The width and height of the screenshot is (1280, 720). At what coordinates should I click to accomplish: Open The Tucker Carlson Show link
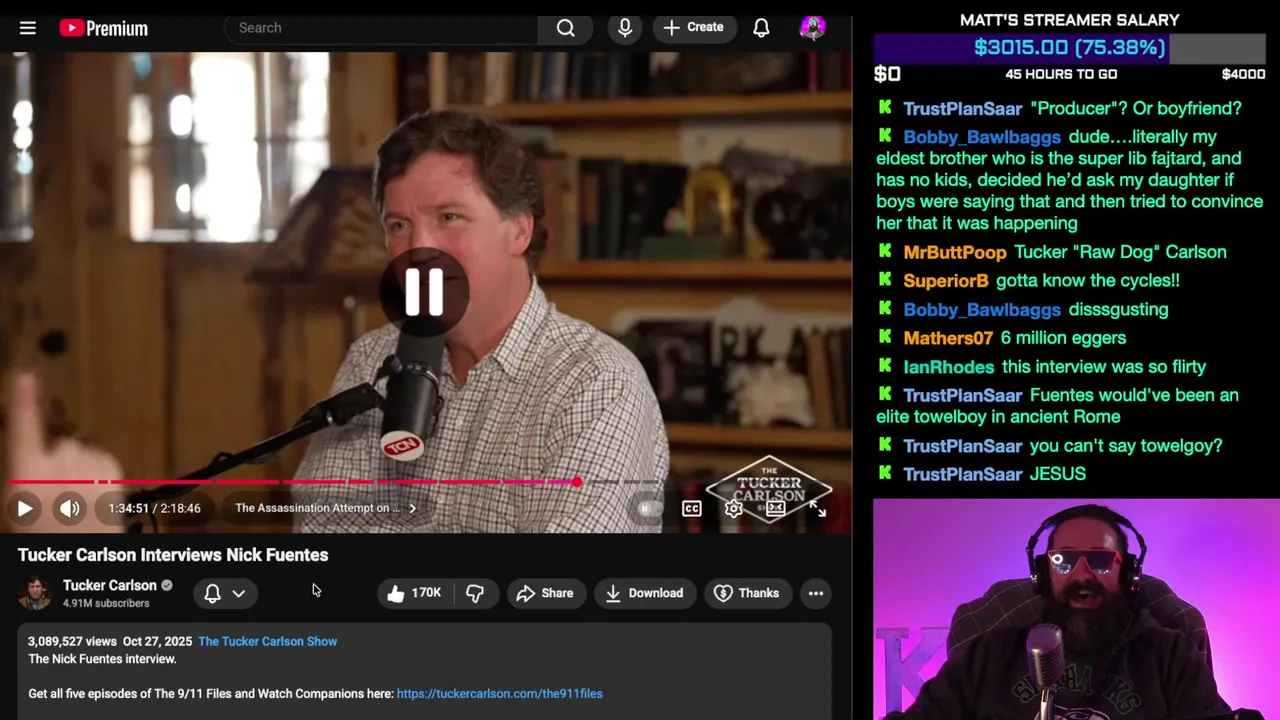click(267, 641)
